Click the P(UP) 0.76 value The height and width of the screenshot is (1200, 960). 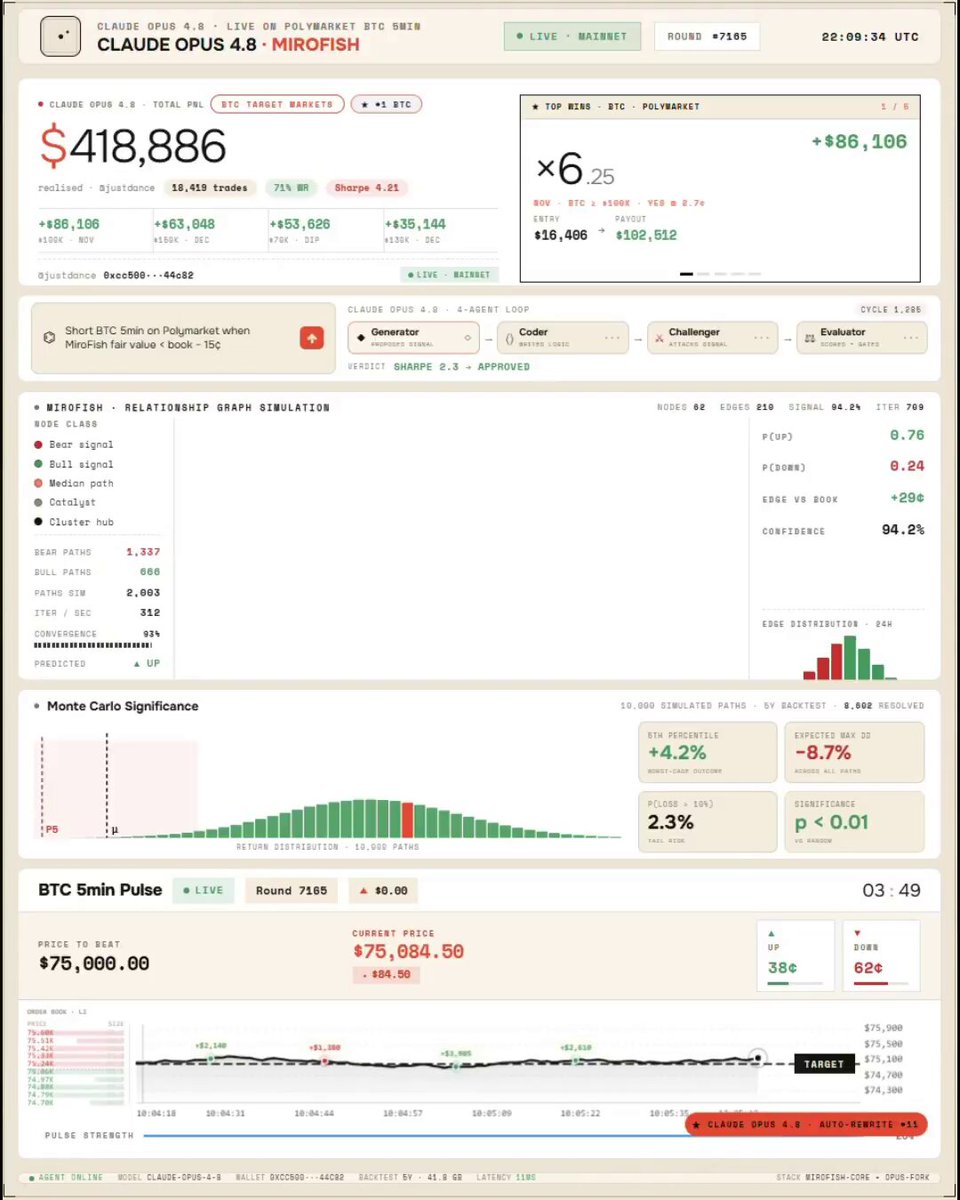[x=907, y=435]
